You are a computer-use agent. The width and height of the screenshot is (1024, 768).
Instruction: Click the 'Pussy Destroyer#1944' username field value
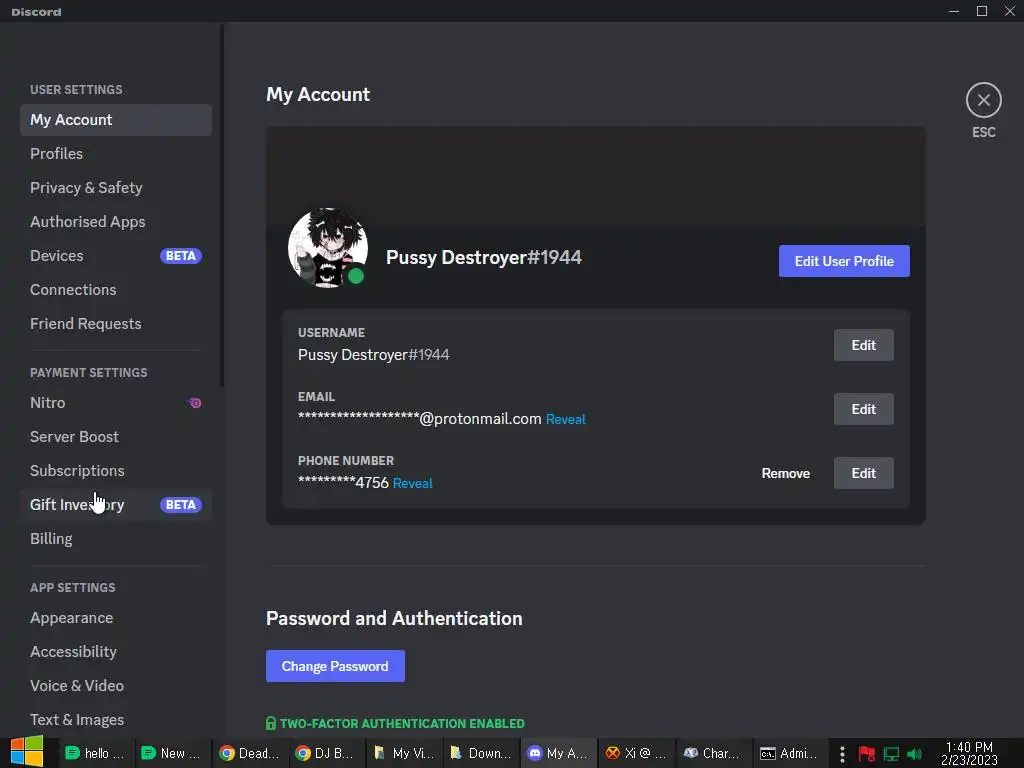(374, 355)
